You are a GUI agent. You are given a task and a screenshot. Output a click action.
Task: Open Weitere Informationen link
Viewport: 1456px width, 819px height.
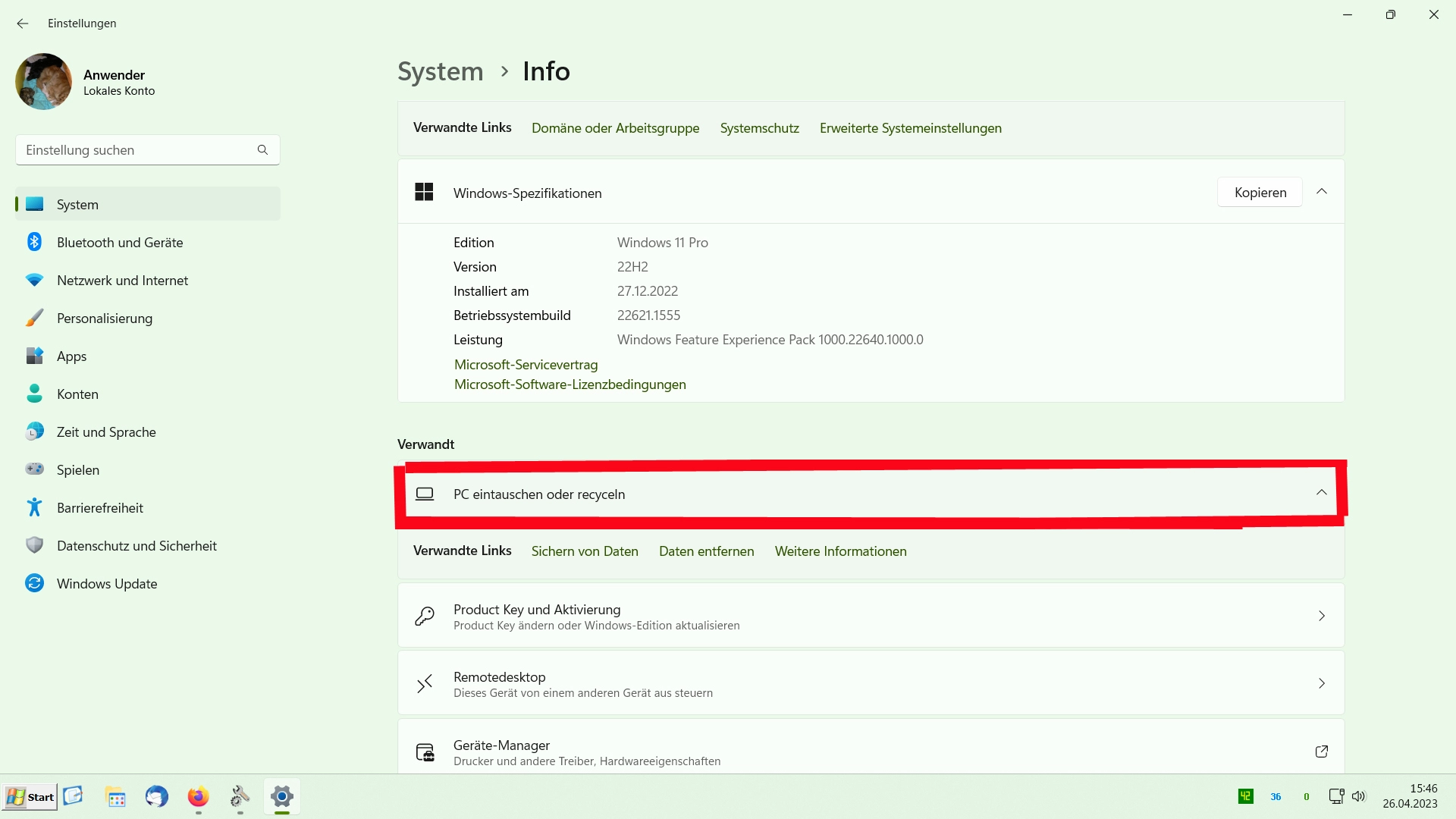(840, 551)
